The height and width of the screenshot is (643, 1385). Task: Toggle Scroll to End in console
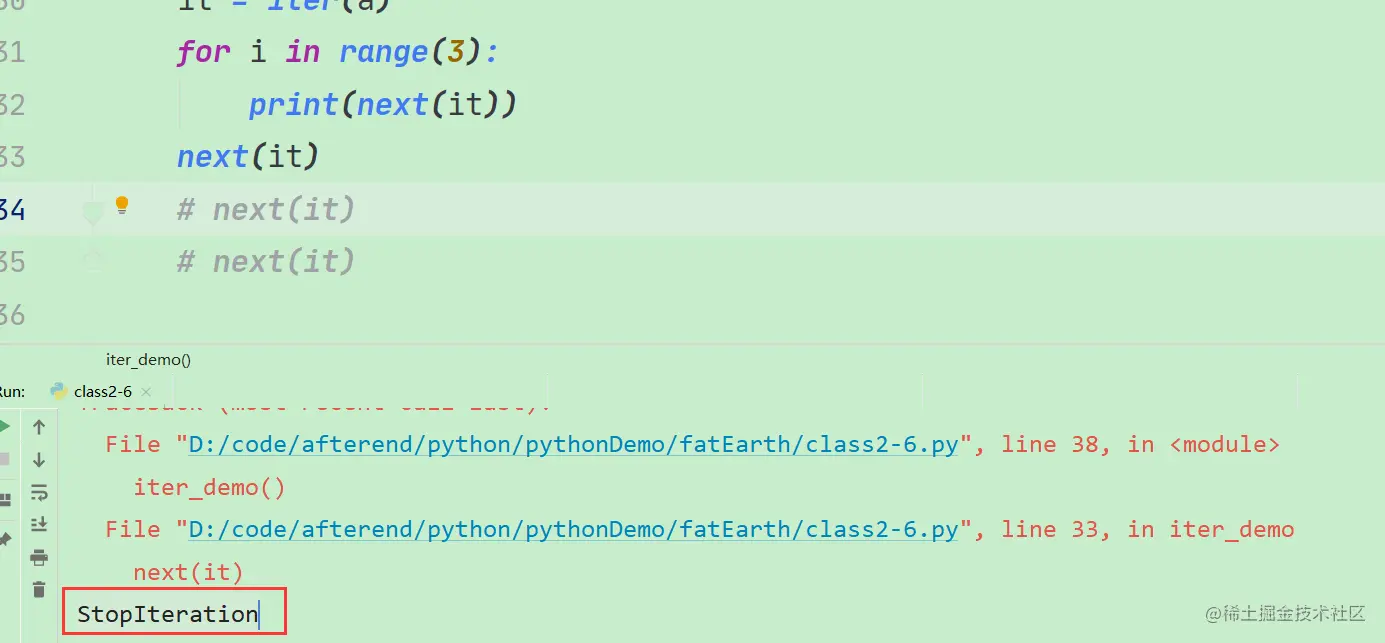[x=39, y=524]
